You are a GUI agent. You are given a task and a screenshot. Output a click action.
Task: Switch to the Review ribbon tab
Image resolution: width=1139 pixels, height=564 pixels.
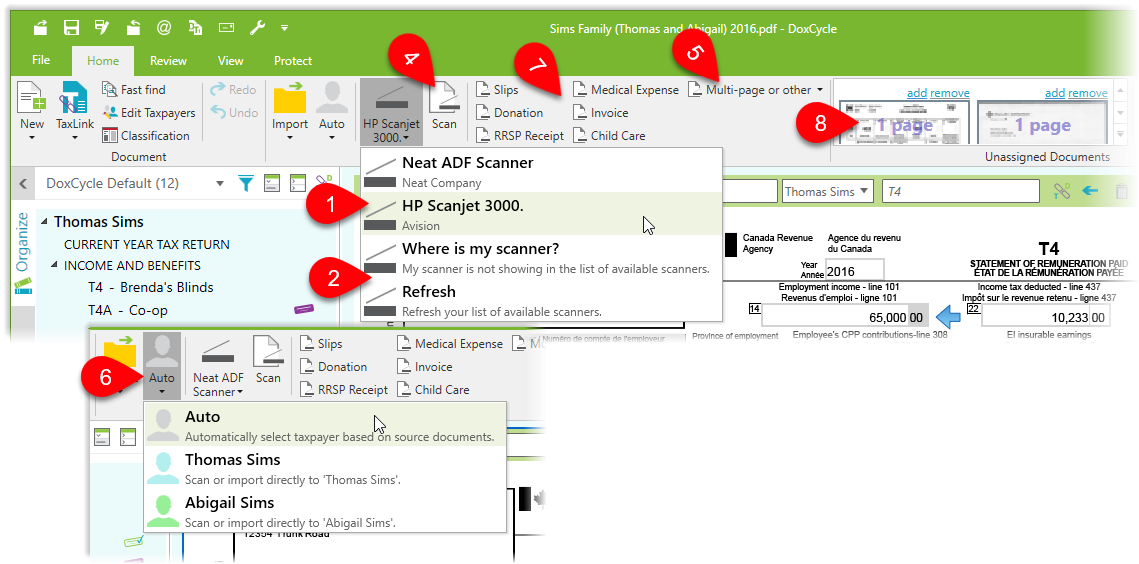(169, 61)
